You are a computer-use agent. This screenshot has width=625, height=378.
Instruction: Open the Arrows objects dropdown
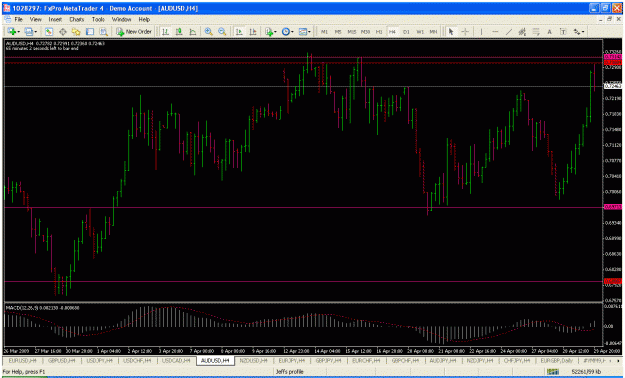579,32
